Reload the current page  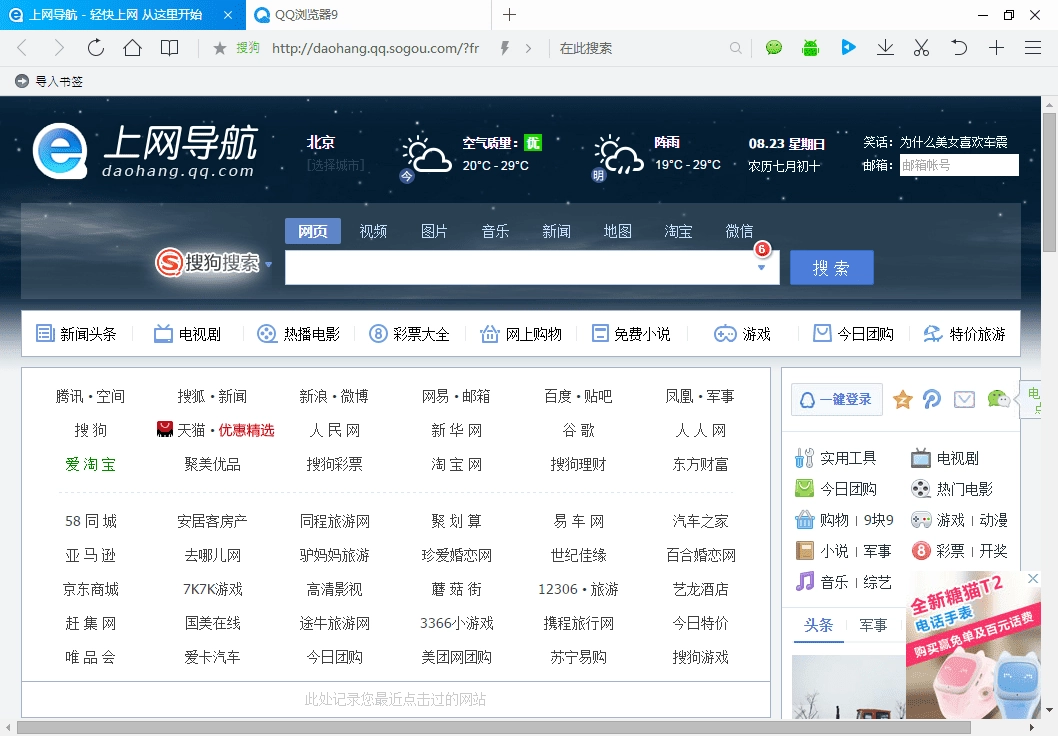click(x=96, y=48)
